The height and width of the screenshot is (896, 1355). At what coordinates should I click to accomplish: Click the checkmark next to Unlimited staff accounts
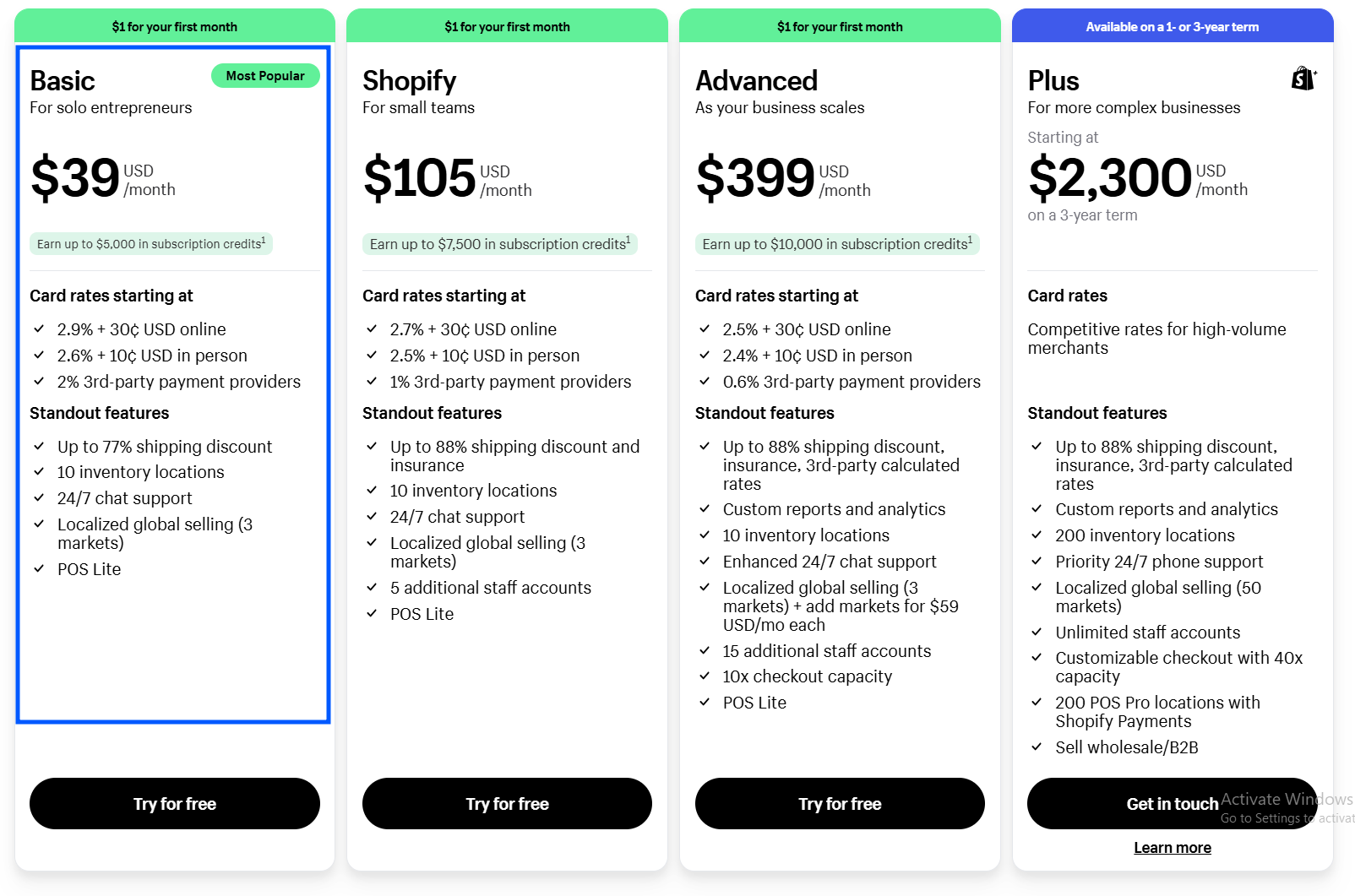1037,632
